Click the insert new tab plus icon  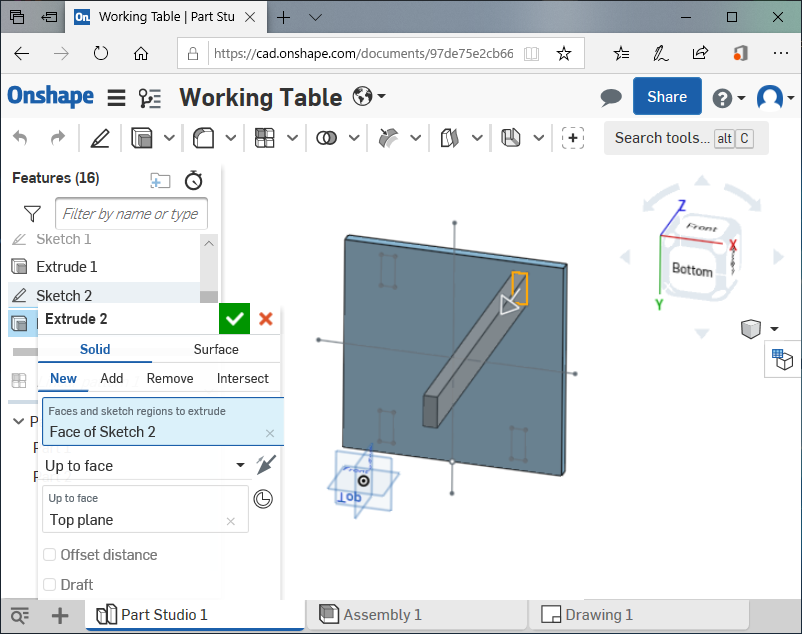click(x=60, y=616)
